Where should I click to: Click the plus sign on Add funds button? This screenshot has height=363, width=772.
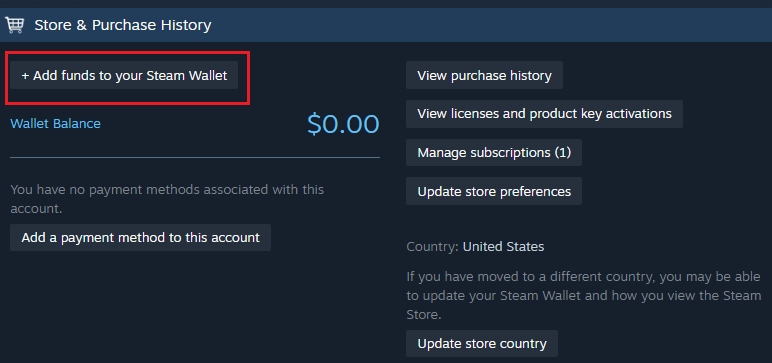point(25,76)
